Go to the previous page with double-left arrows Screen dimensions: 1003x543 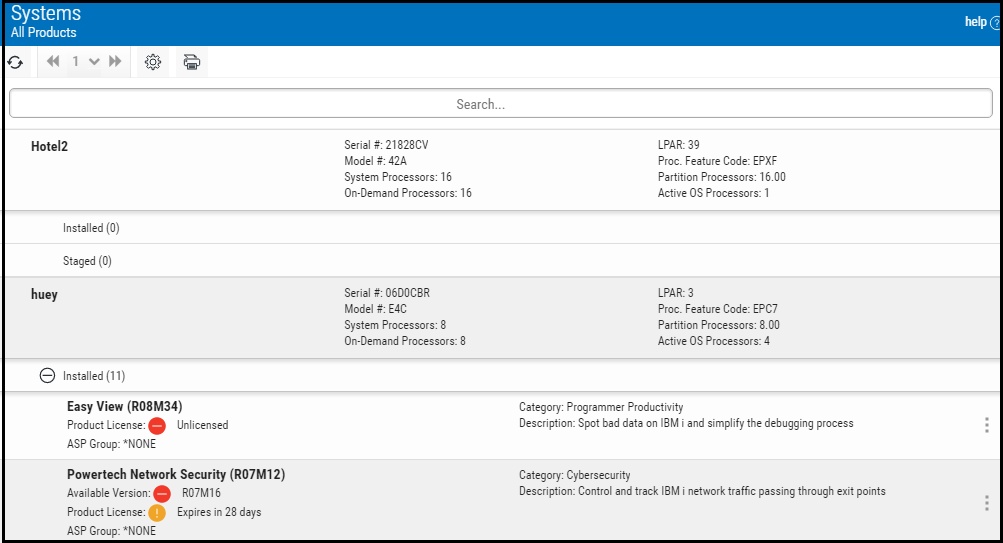click(53, 62)
